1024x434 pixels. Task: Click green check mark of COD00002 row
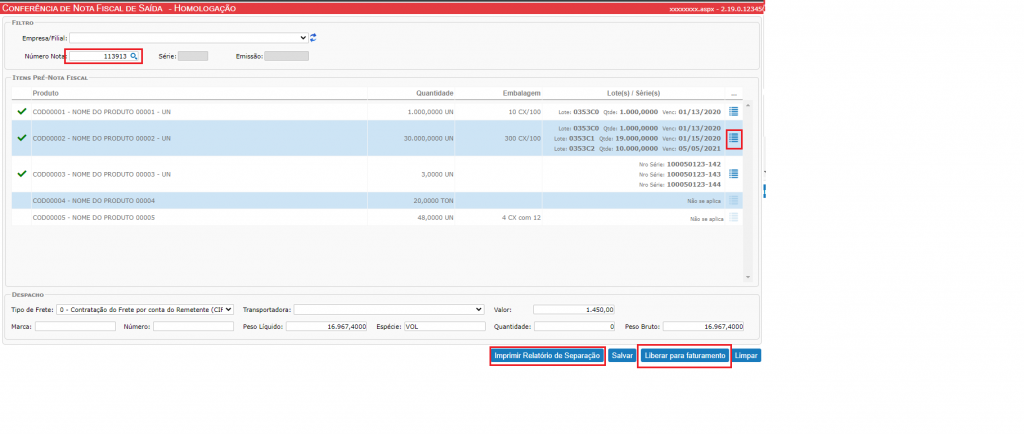(22, 138)
